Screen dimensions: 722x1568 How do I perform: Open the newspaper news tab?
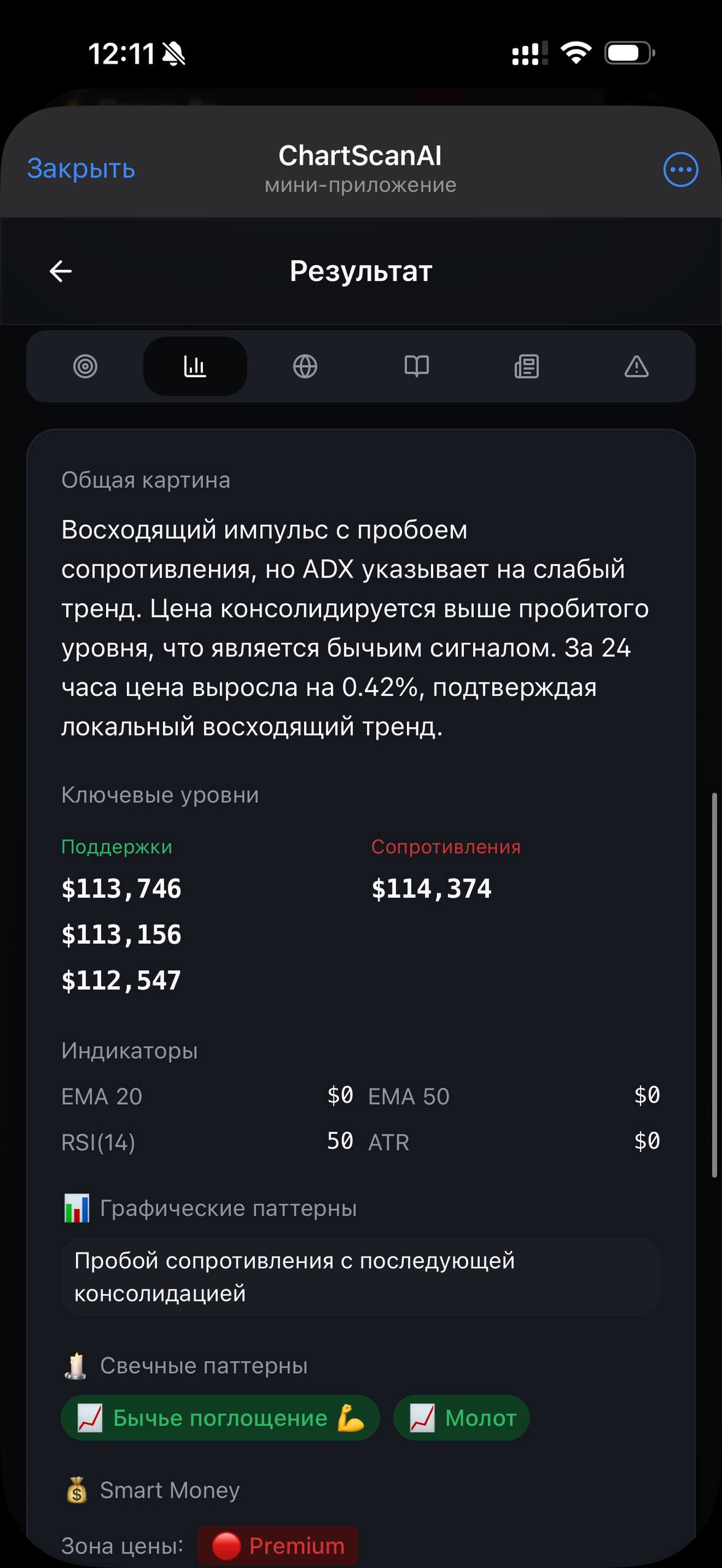tap(526, 367)
